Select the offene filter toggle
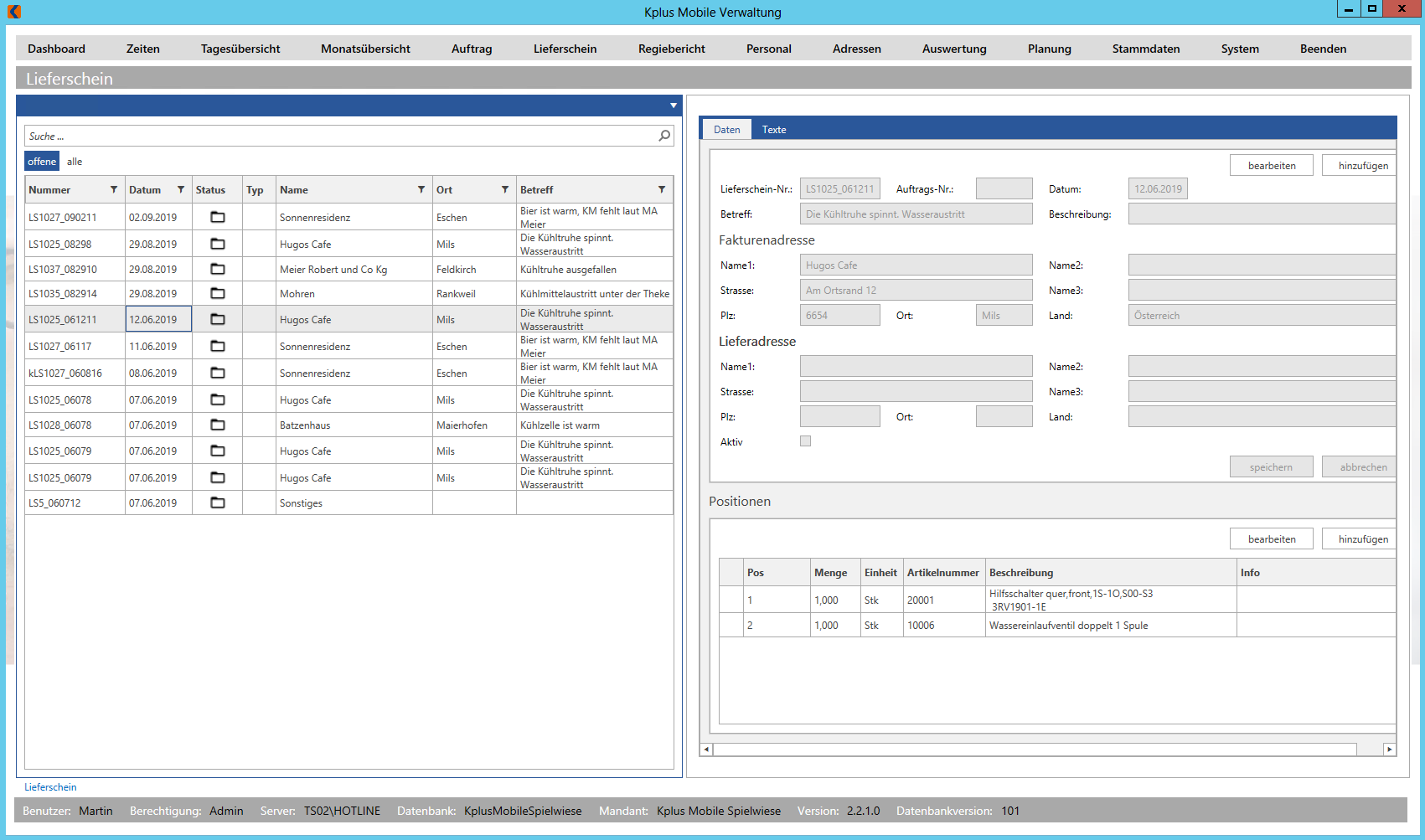The width and height of the screenshot is (1425, 840). pyautogui.click(x=42, y=161)
